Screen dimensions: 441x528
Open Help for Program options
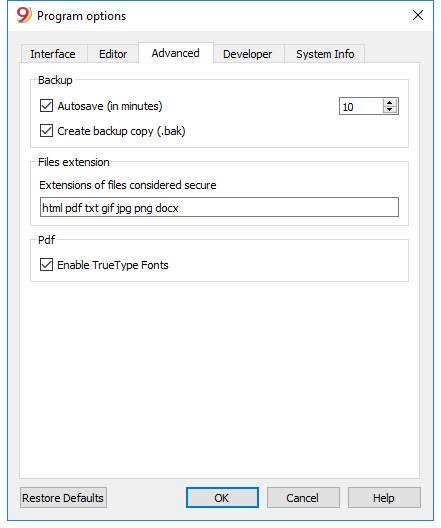pyautogui.click(x=384, y=498)
